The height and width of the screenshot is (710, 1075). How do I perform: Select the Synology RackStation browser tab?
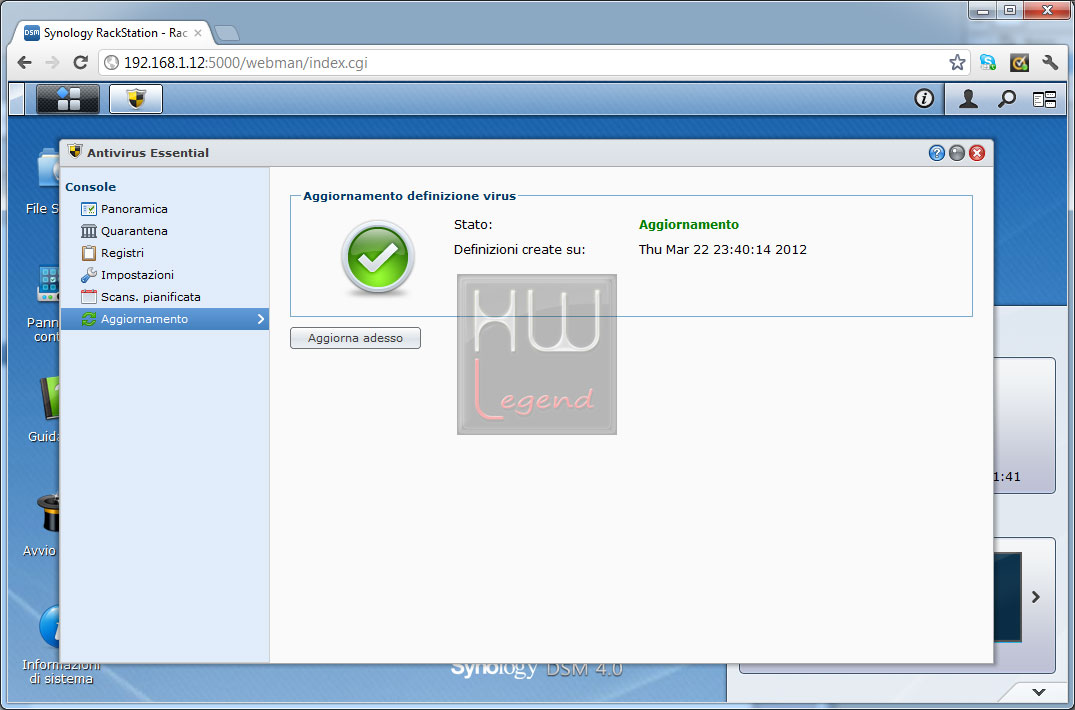114,33
